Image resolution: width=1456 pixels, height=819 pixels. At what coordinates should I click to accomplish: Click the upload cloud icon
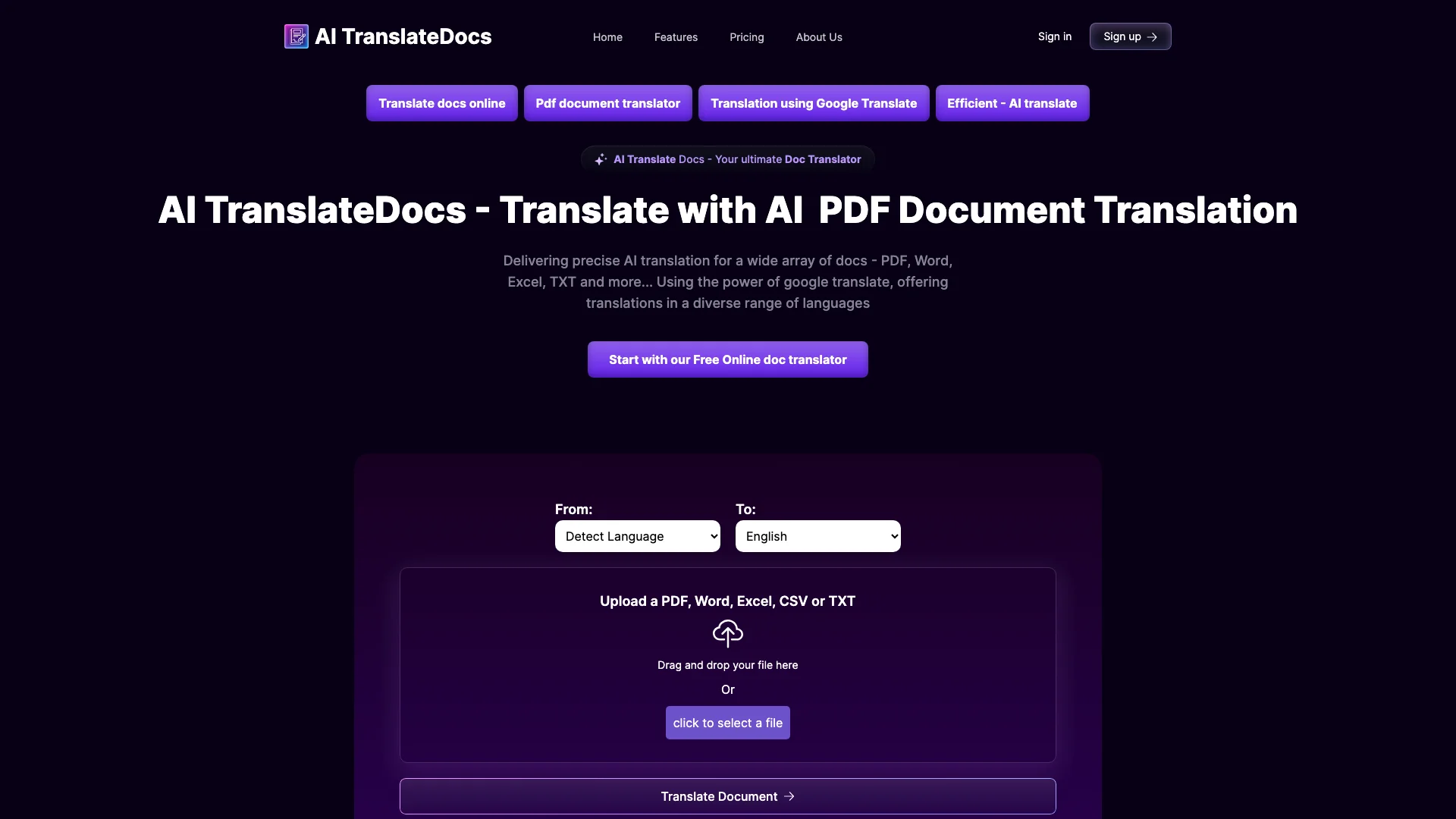[727, 633]
